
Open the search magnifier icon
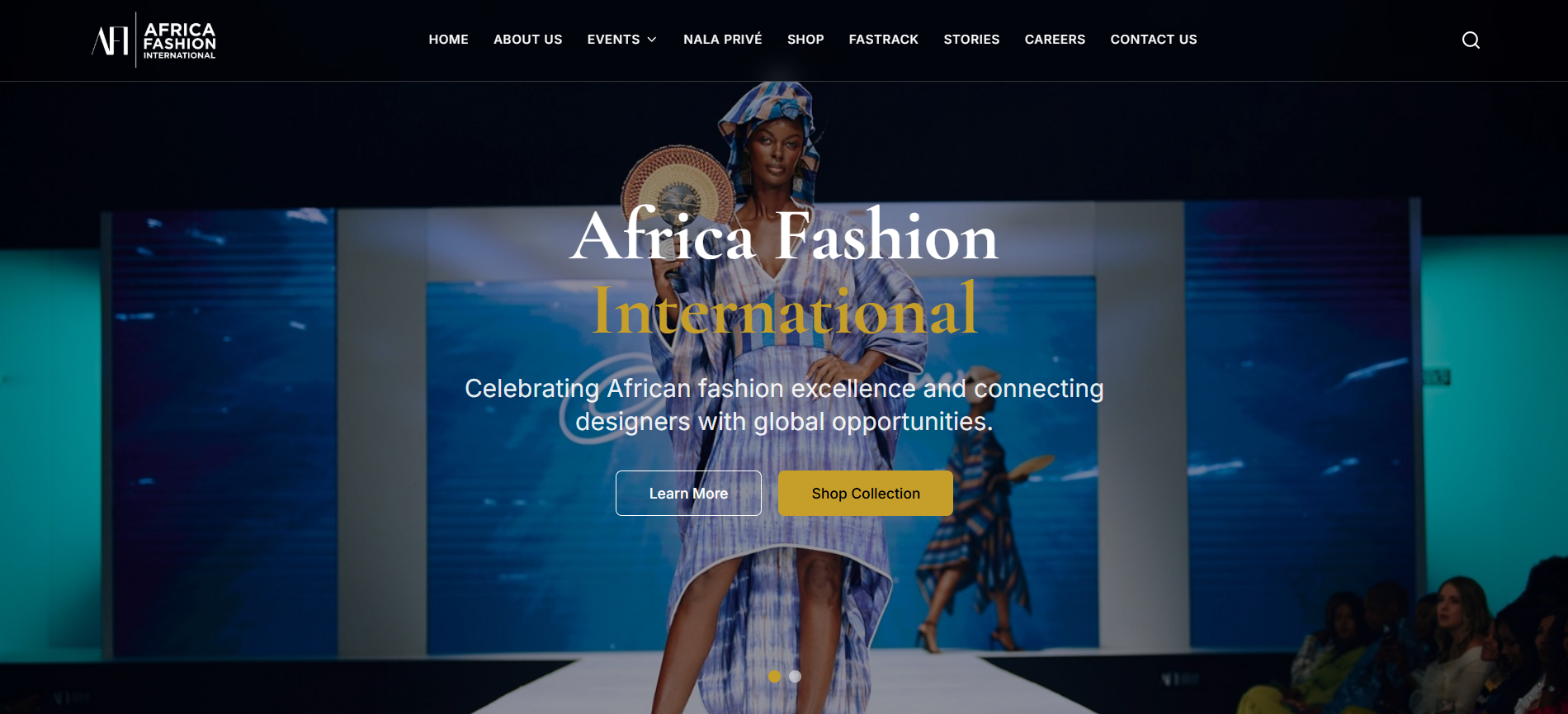click(x=1471, y=40)
